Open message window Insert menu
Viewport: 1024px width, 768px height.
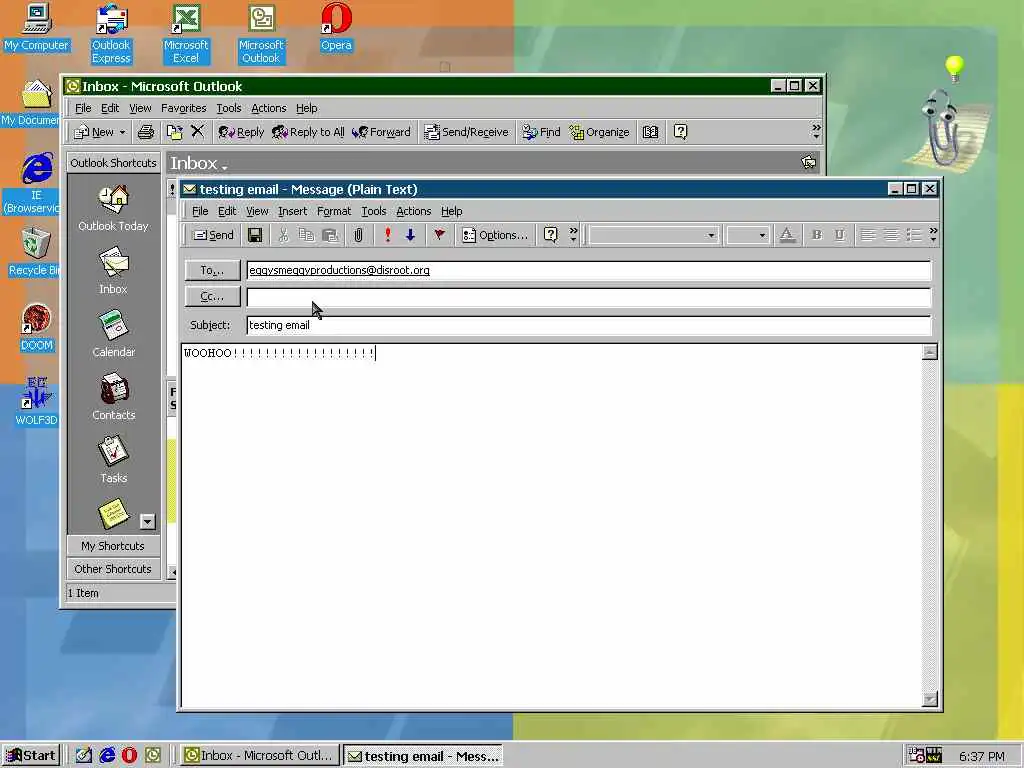click(x=292, y=211)
